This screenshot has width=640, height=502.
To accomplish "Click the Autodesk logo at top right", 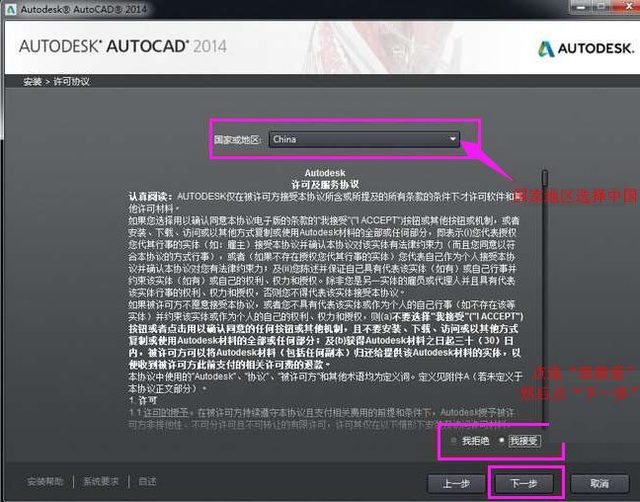I will point(586,49).
